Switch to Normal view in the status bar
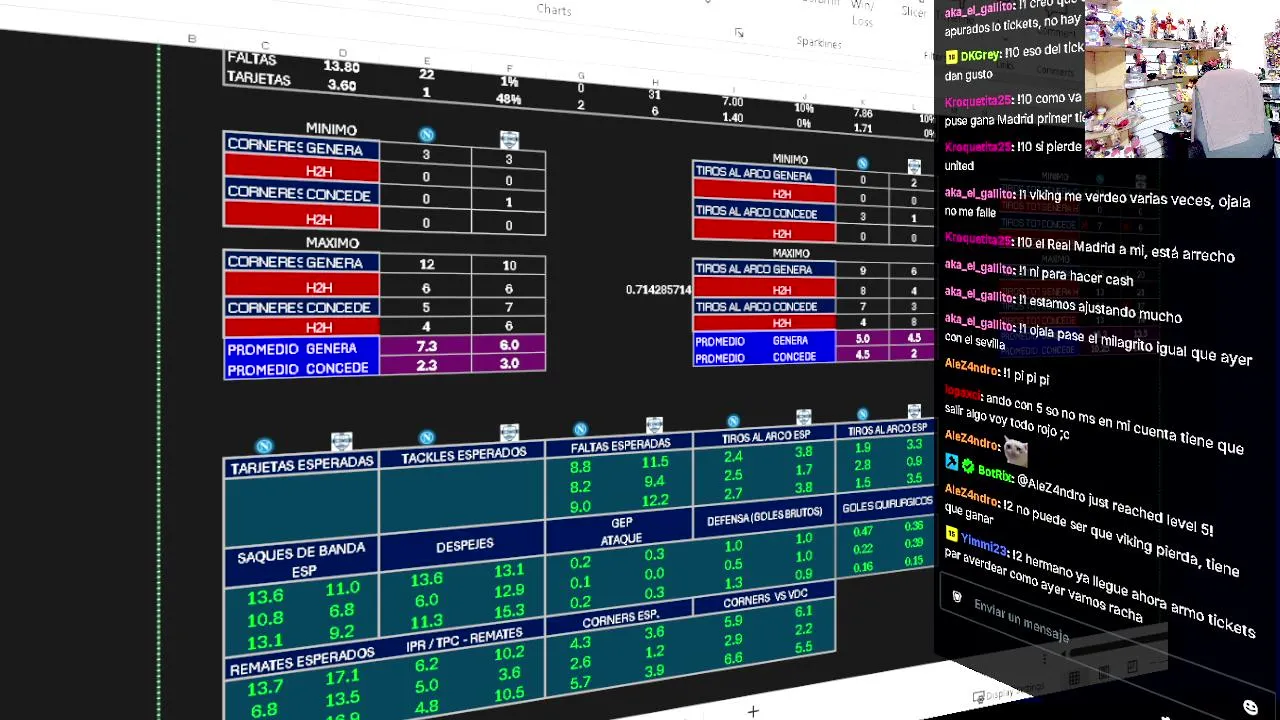This screenshot has width=1280, height=720. [1073, 678]
